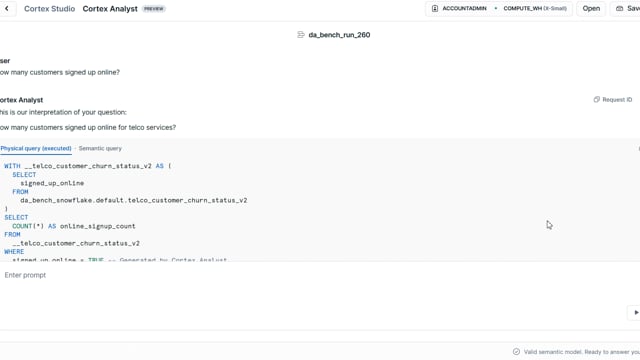Click the Save button icon
The image size is (640, 360).
pyautogui.click(x=619, y=9)
